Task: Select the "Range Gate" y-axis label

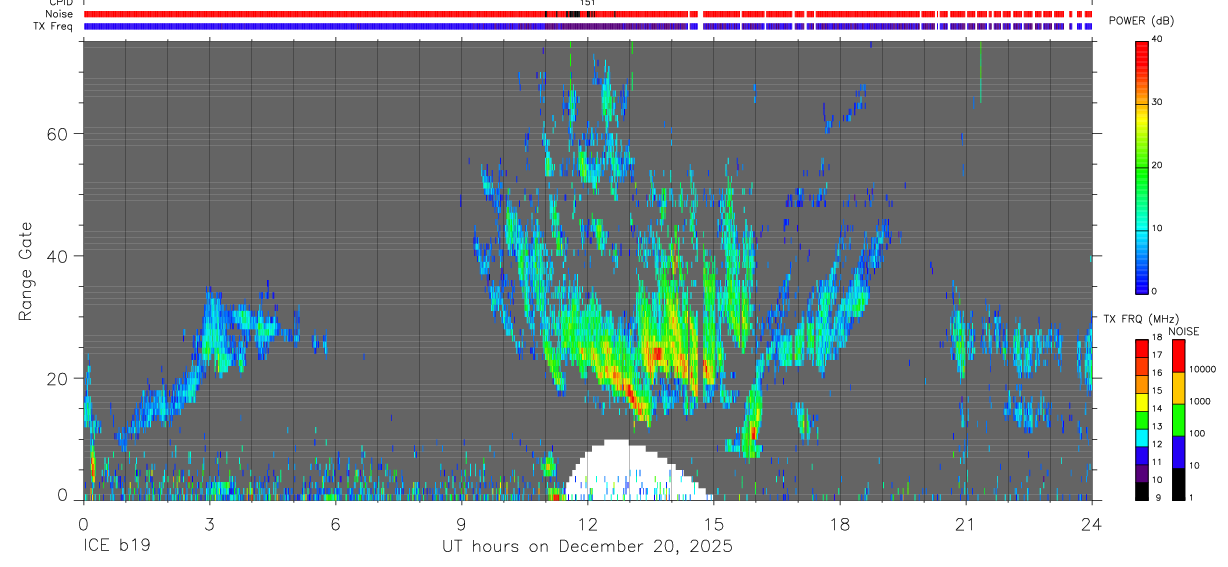Action: tap(26, 272)
